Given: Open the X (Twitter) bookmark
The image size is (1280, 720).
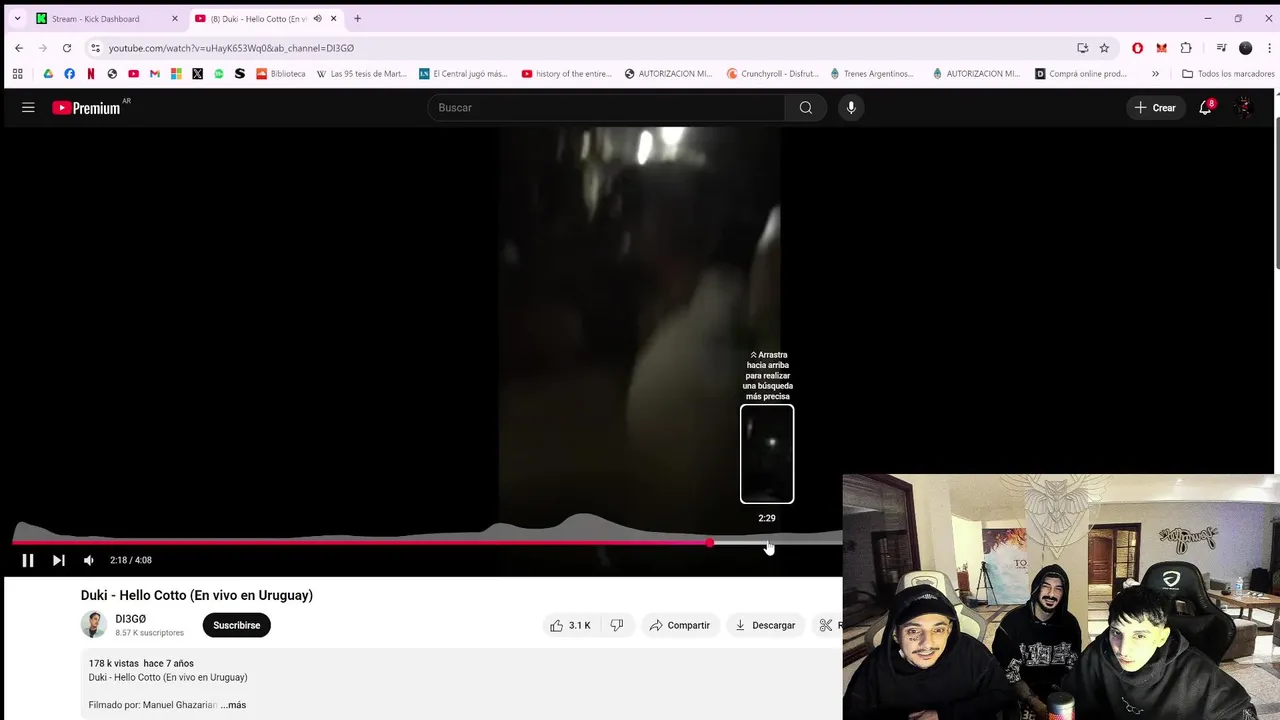Looking at the screenshot, I should point(197,73).
